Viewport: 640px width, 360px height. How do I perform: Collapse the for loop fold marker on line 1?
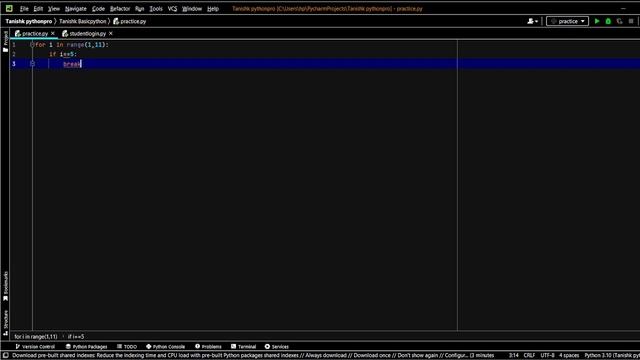coord(32,44)
